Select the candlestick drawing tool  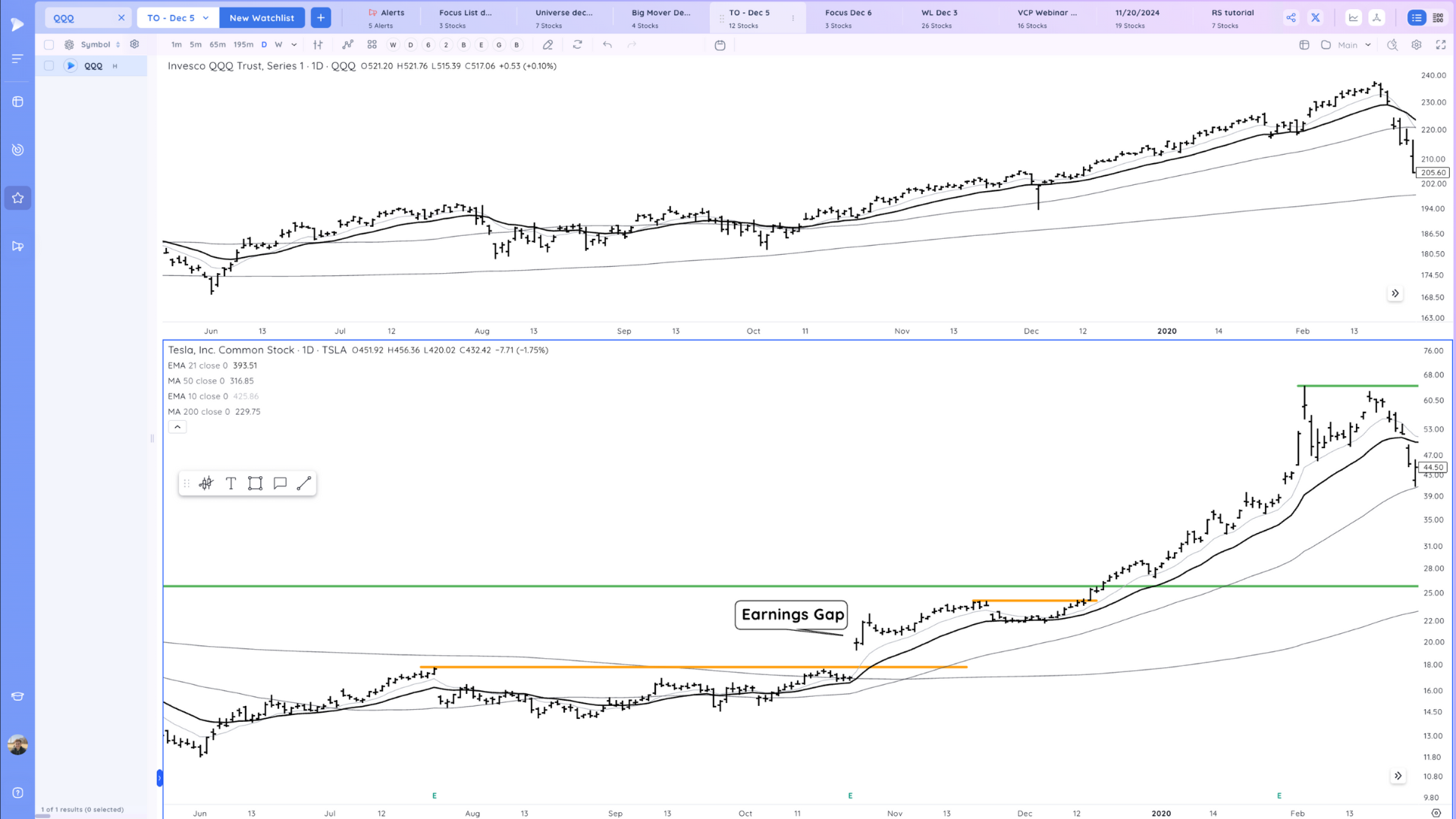pyautogui.click(x=206, y=483)
